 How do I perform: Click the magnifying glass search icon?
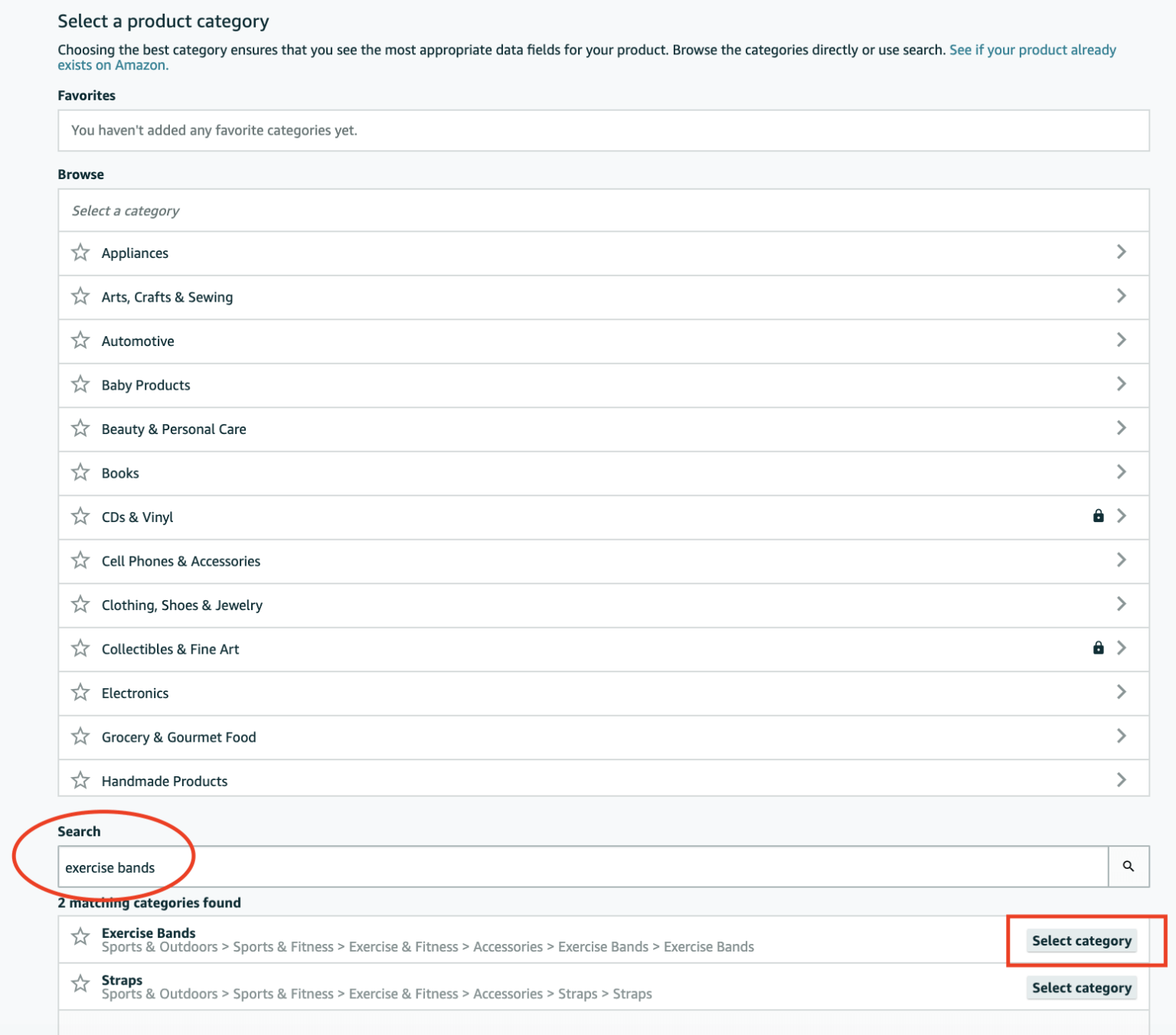(1129, 866)
